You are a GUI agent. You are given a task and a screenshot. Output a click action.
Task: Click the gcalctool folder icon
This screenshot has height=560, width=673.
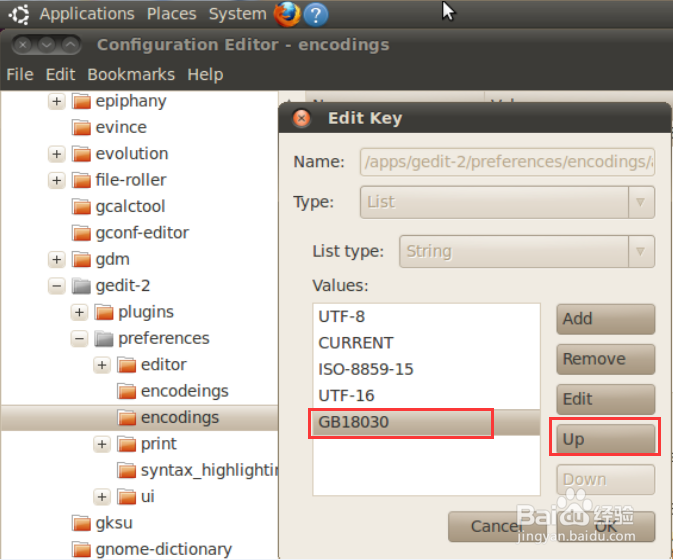(x=82, y=207)
